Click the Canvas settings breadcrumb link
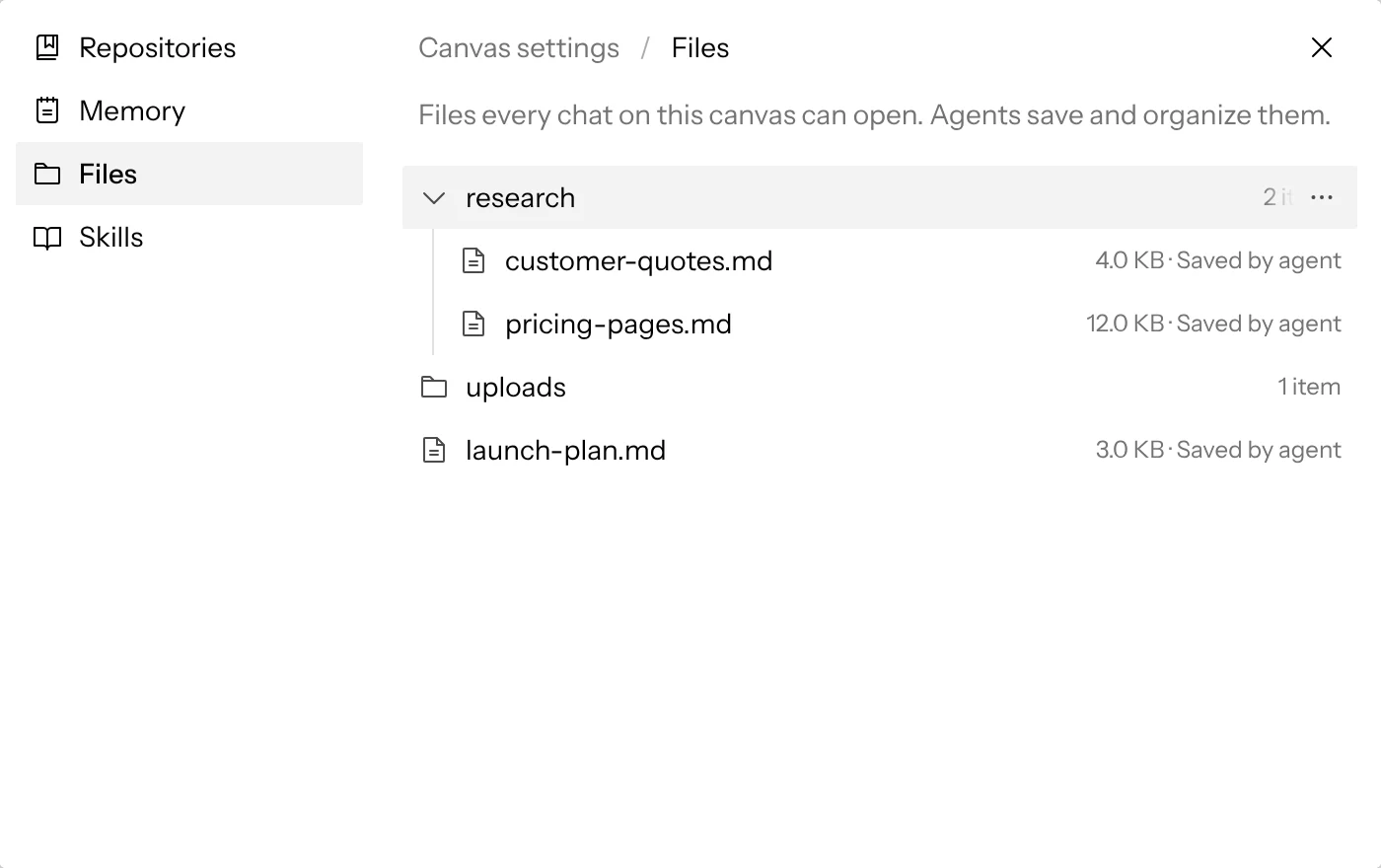This screenshot has height=868, width=1381. [519, 47]
